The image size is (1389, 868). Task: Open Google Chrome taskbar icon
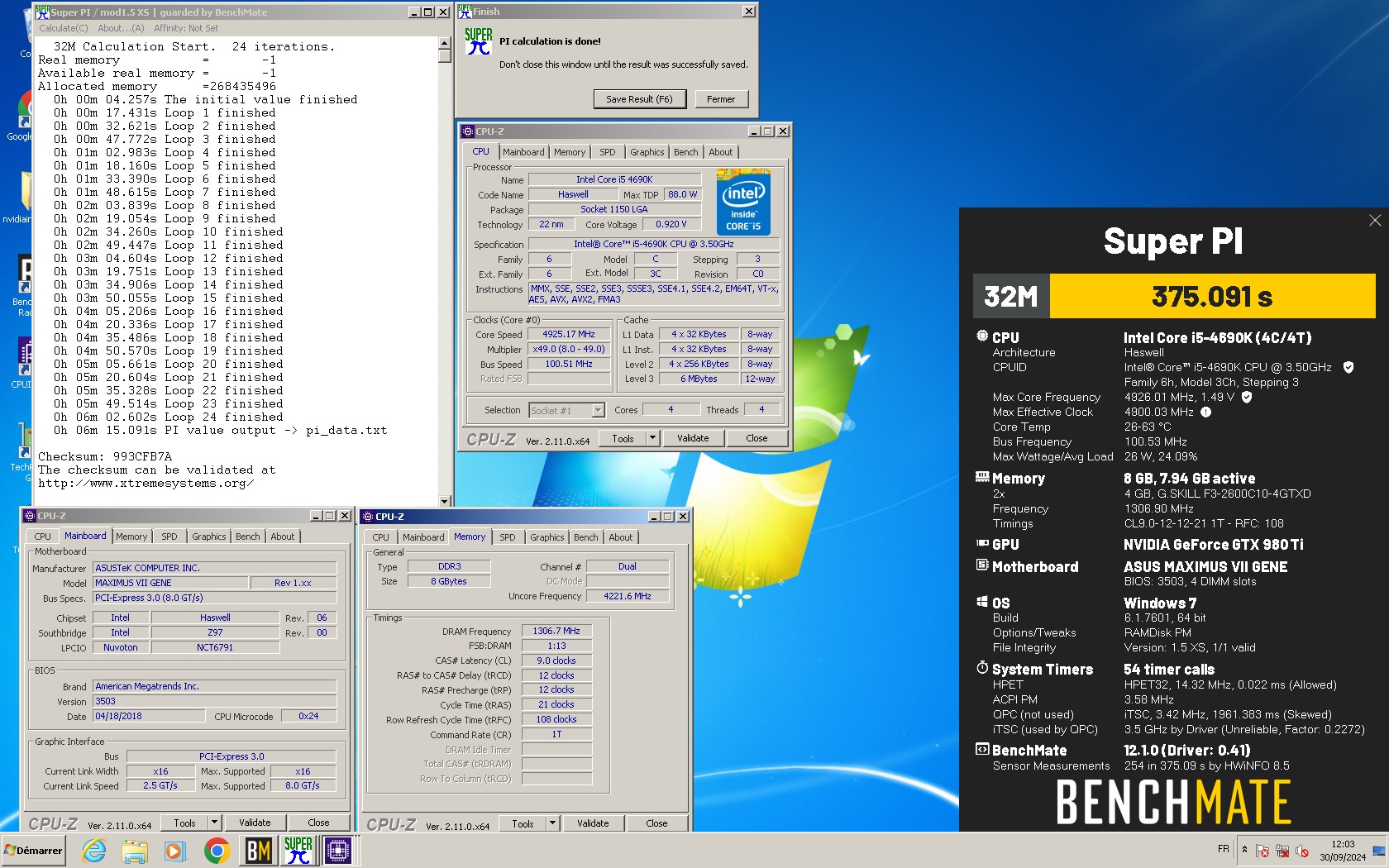click(x=217, y=850)
